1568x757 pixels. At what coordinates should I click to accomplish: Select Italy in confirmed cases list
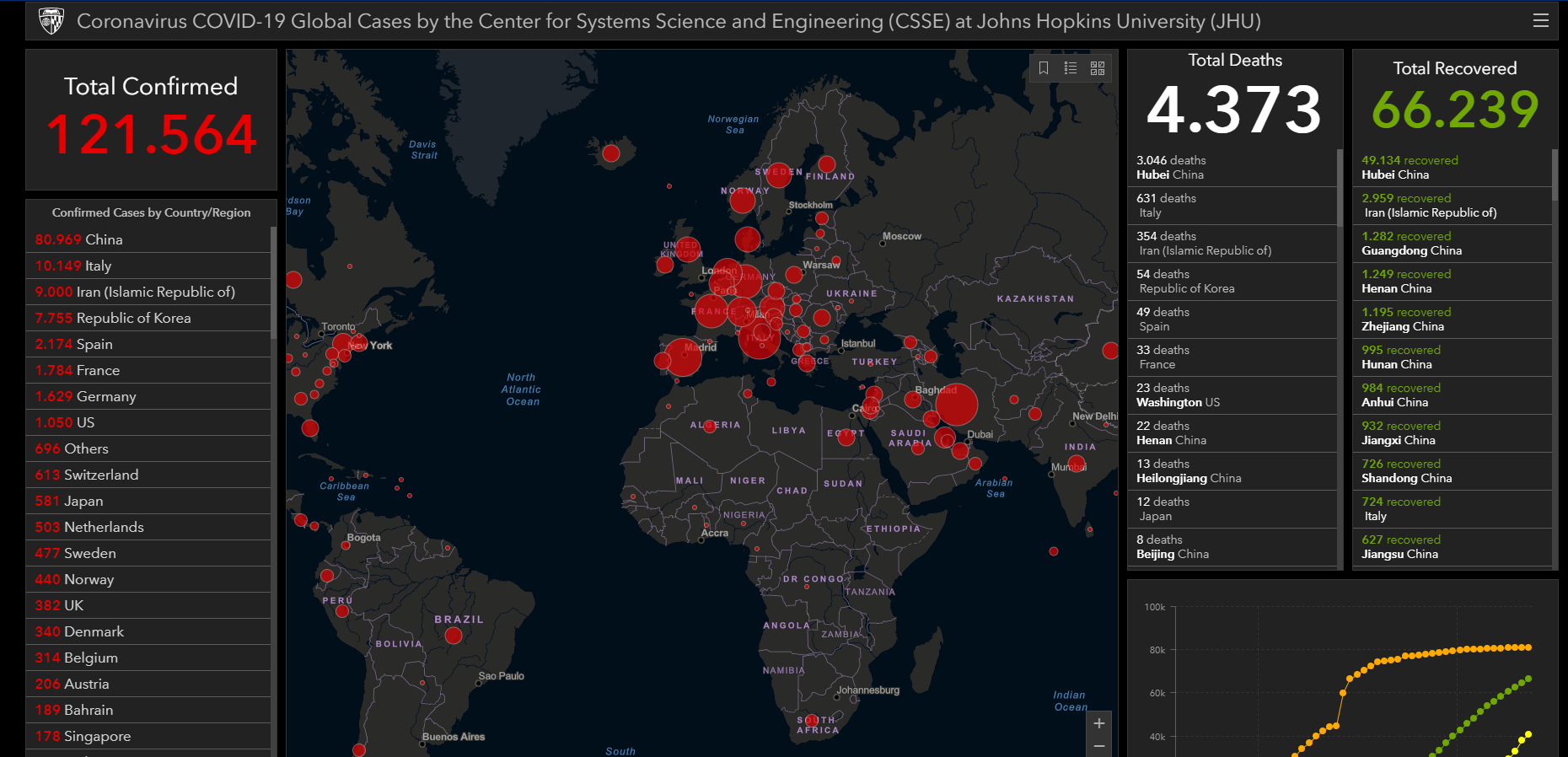pos(148,266)
